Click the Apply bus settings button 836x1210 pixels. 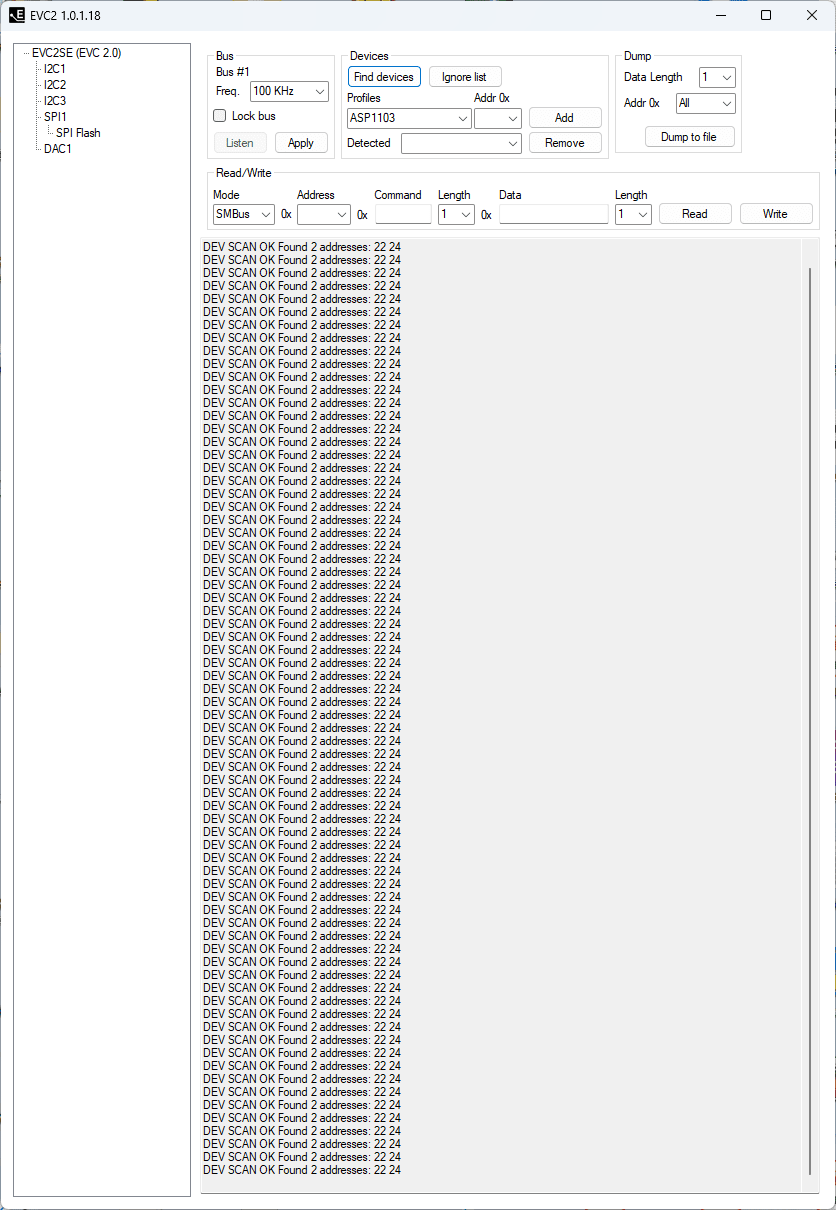coord(301,143)
